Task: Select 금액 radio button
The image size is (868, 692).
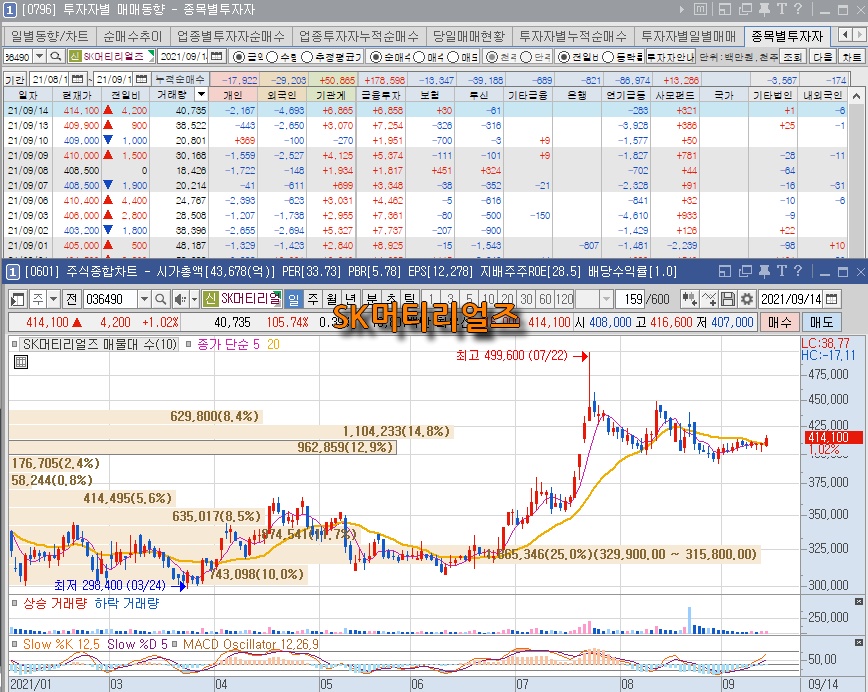Action: tap(238, 56)
